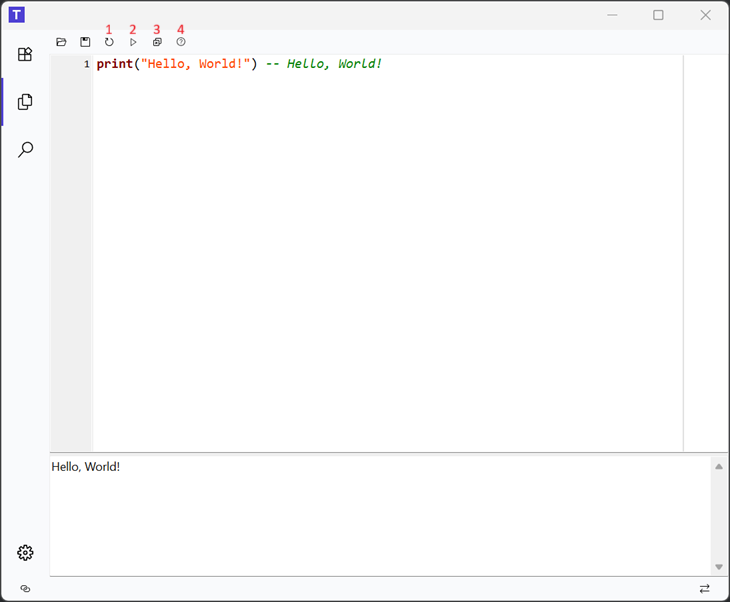Click the "Hello, World!" text in the output panel

[x=86, y=467]
